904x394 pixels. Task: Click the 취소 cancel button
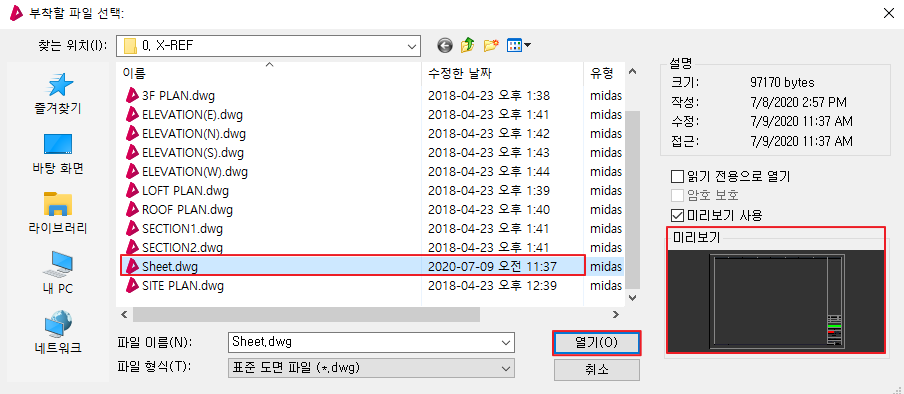tap(597, 369)
